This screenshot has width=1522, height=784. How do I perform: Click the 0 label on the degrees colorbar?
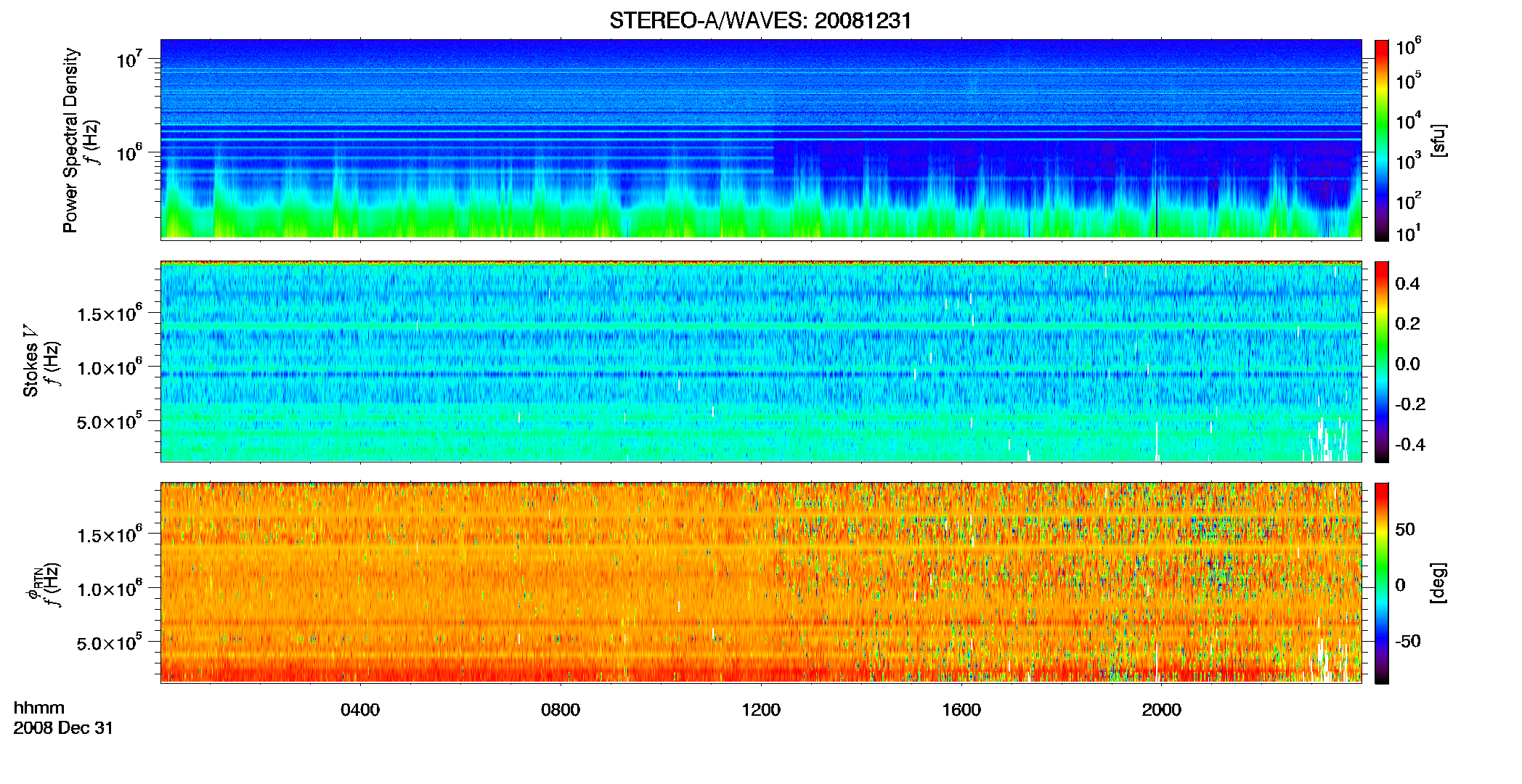(x=1401, y=584)
